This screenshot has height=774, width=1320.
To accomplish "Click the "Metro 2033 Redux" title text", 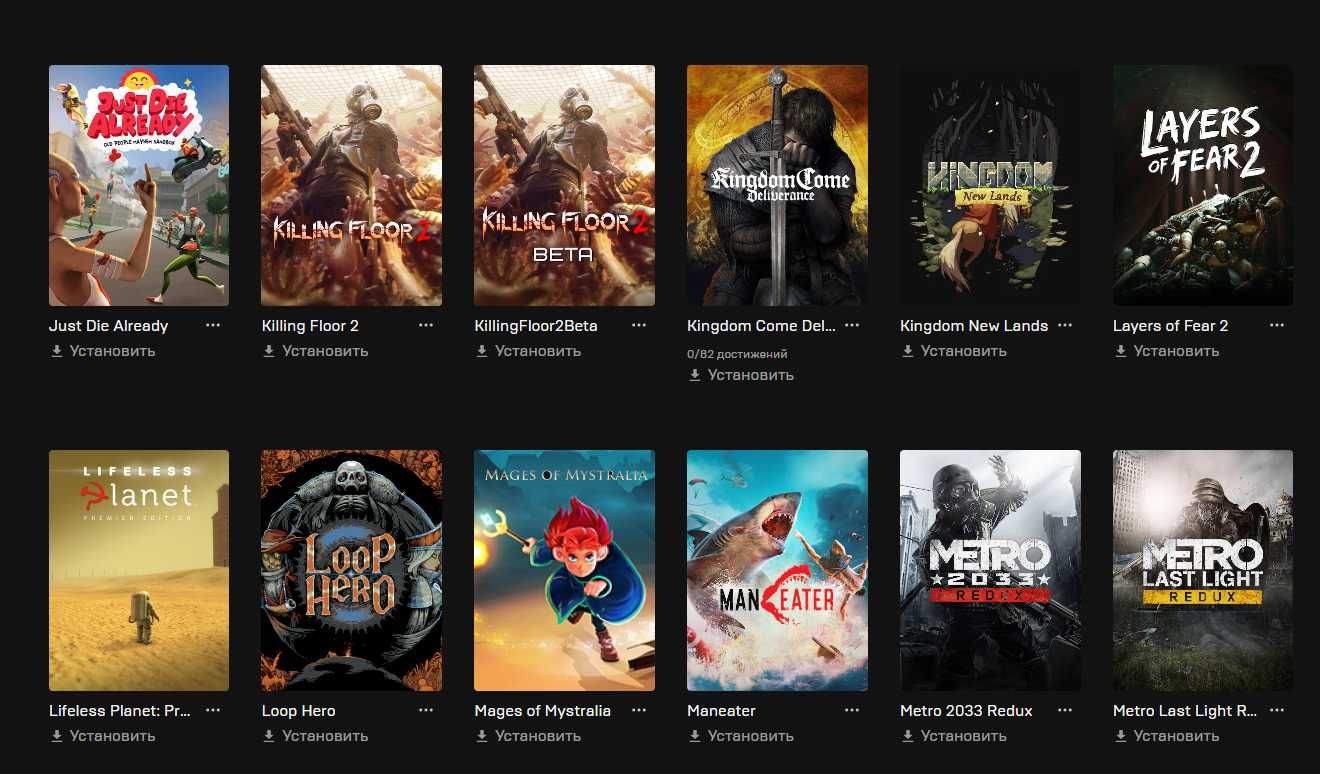I will (x=966, y=711).
